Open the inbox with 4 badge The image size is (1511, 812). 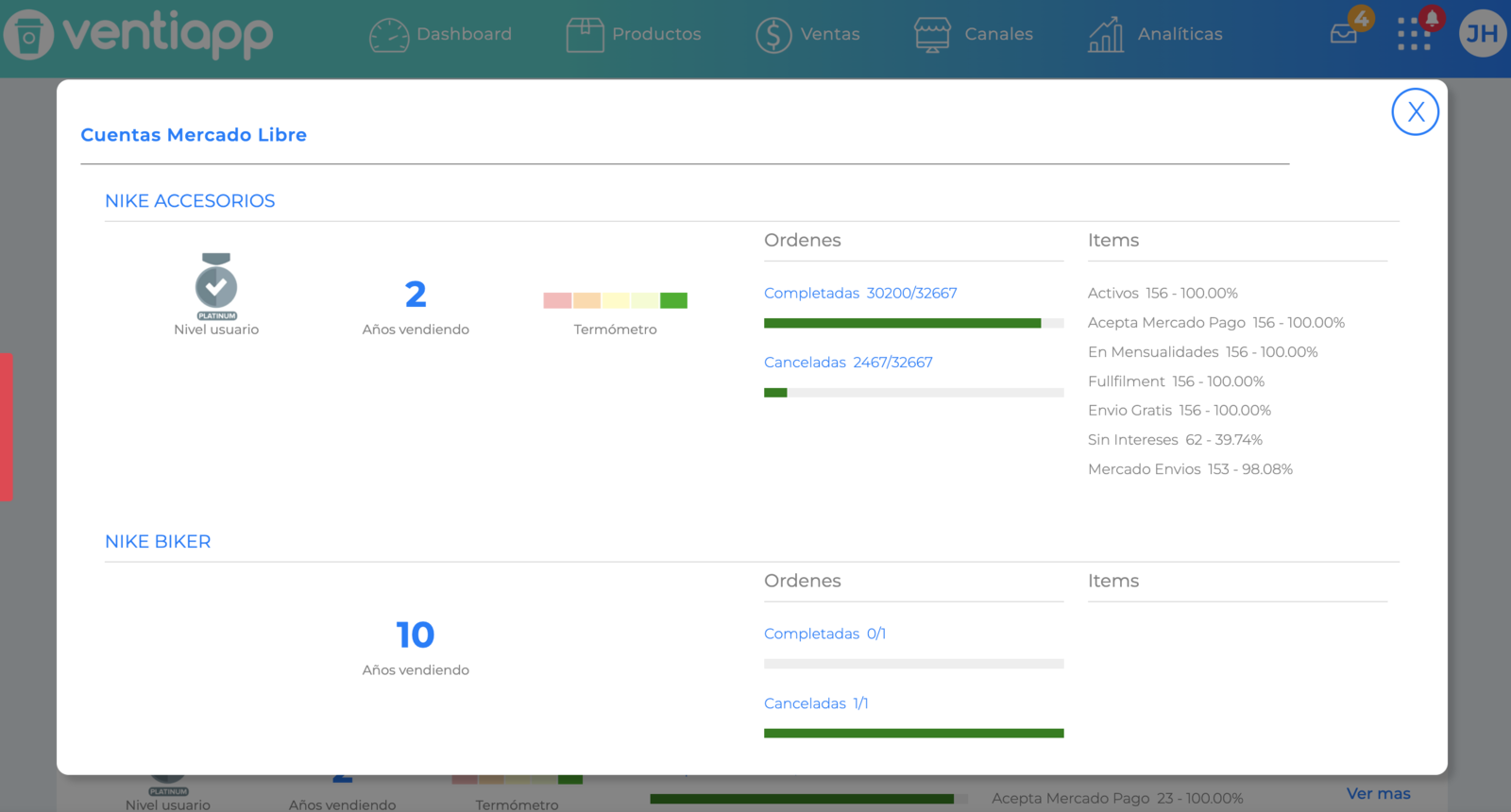1350,26
